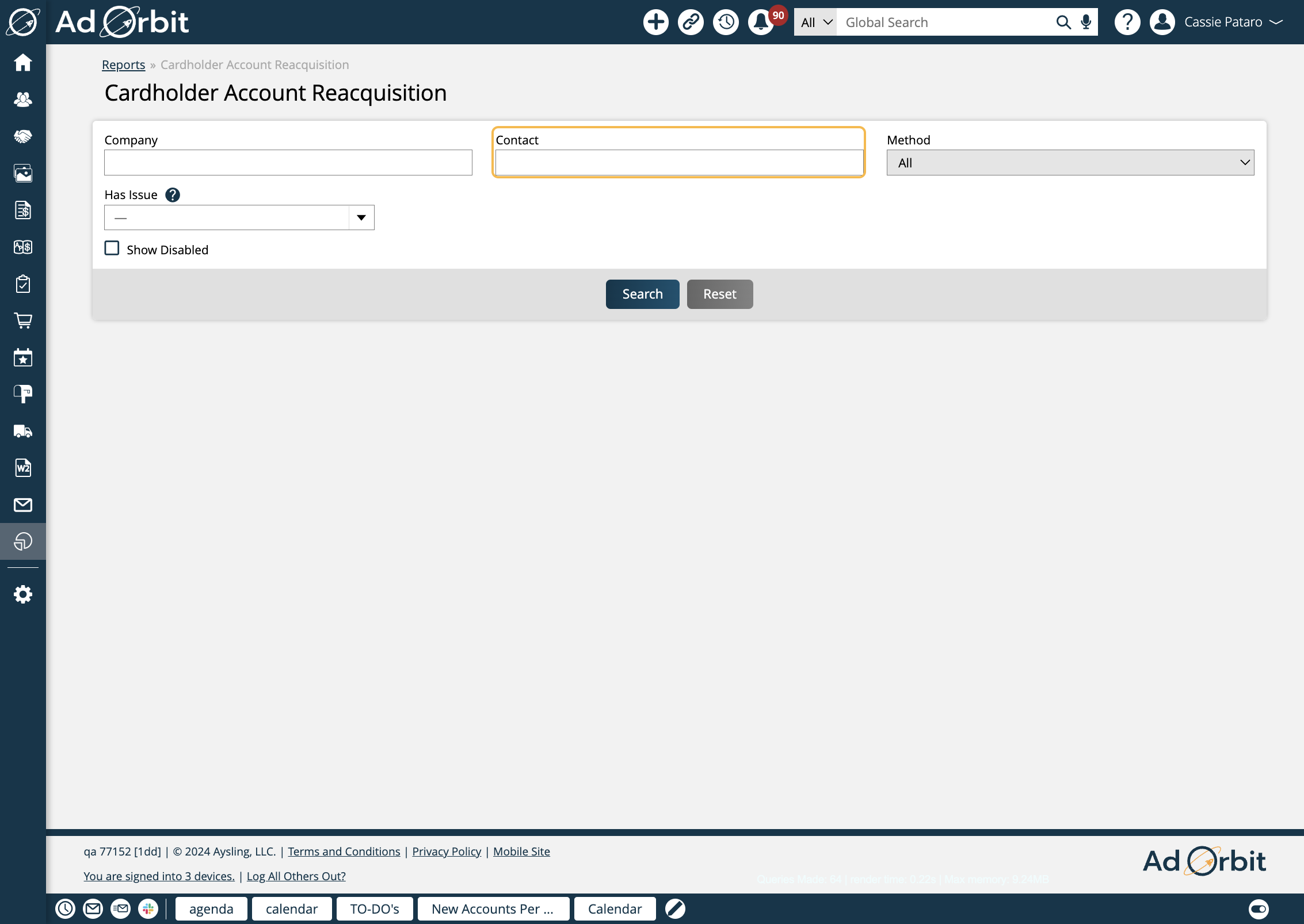Enable the Show Disabled checkbox
Screen dimensions: 1304x924
pyautogui.click(x=112, y=249)
